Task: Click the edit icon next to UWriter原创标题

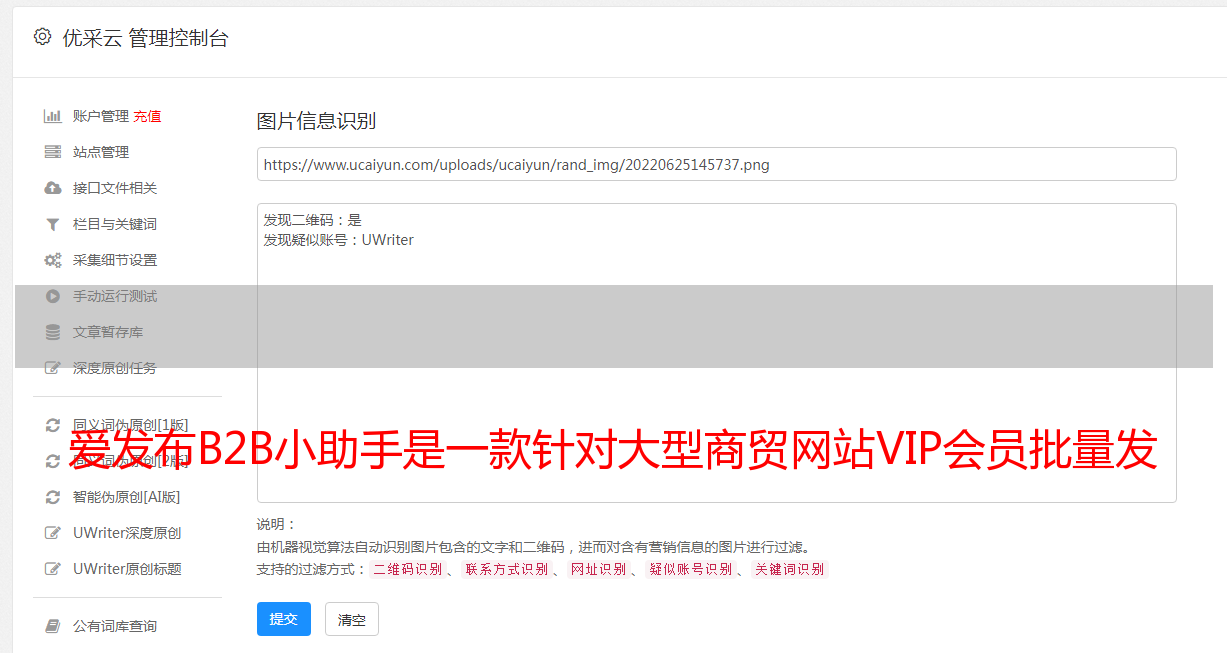Action: coord(53,569)
